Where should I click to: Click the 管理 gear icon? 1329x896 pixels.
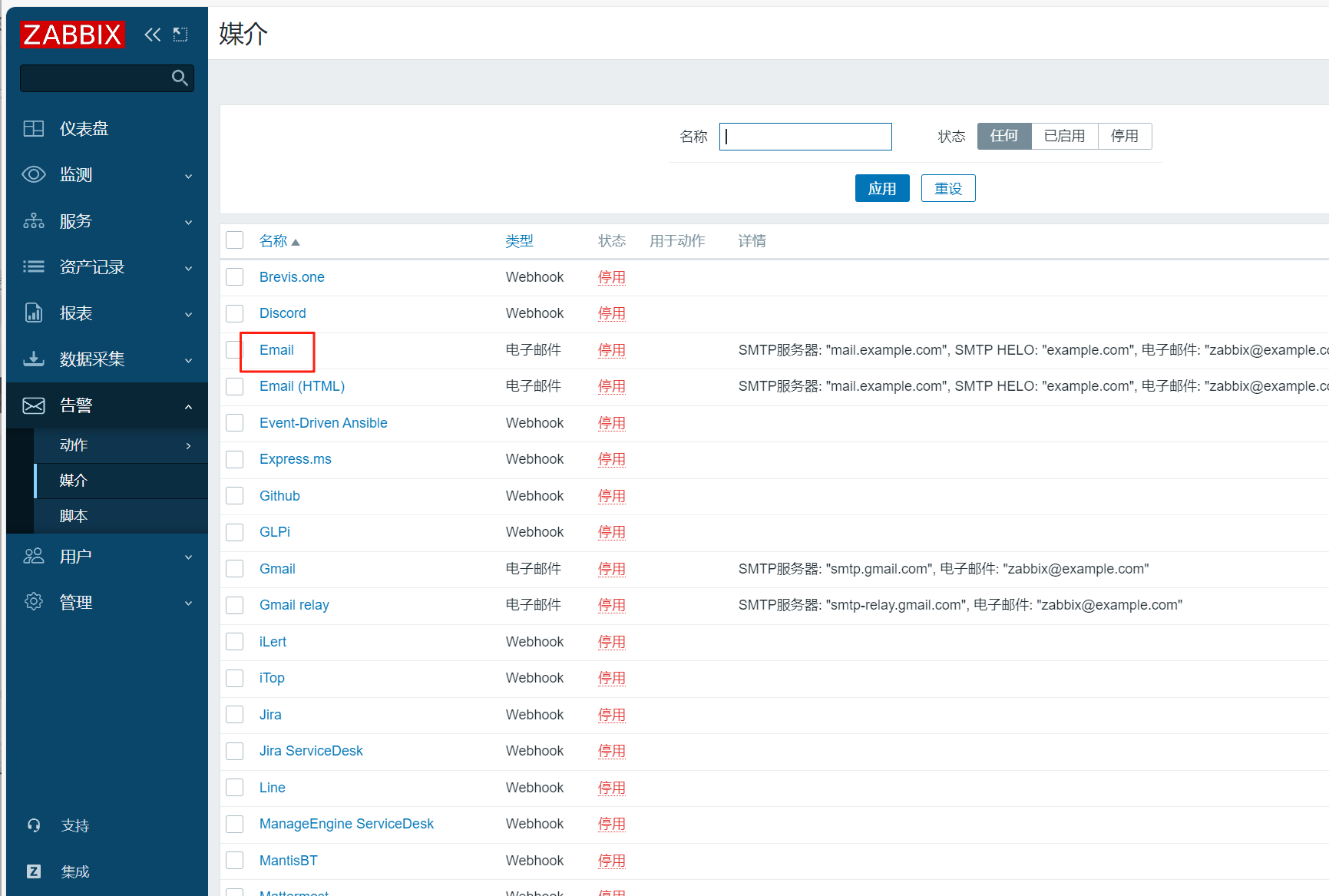(33, 602)
